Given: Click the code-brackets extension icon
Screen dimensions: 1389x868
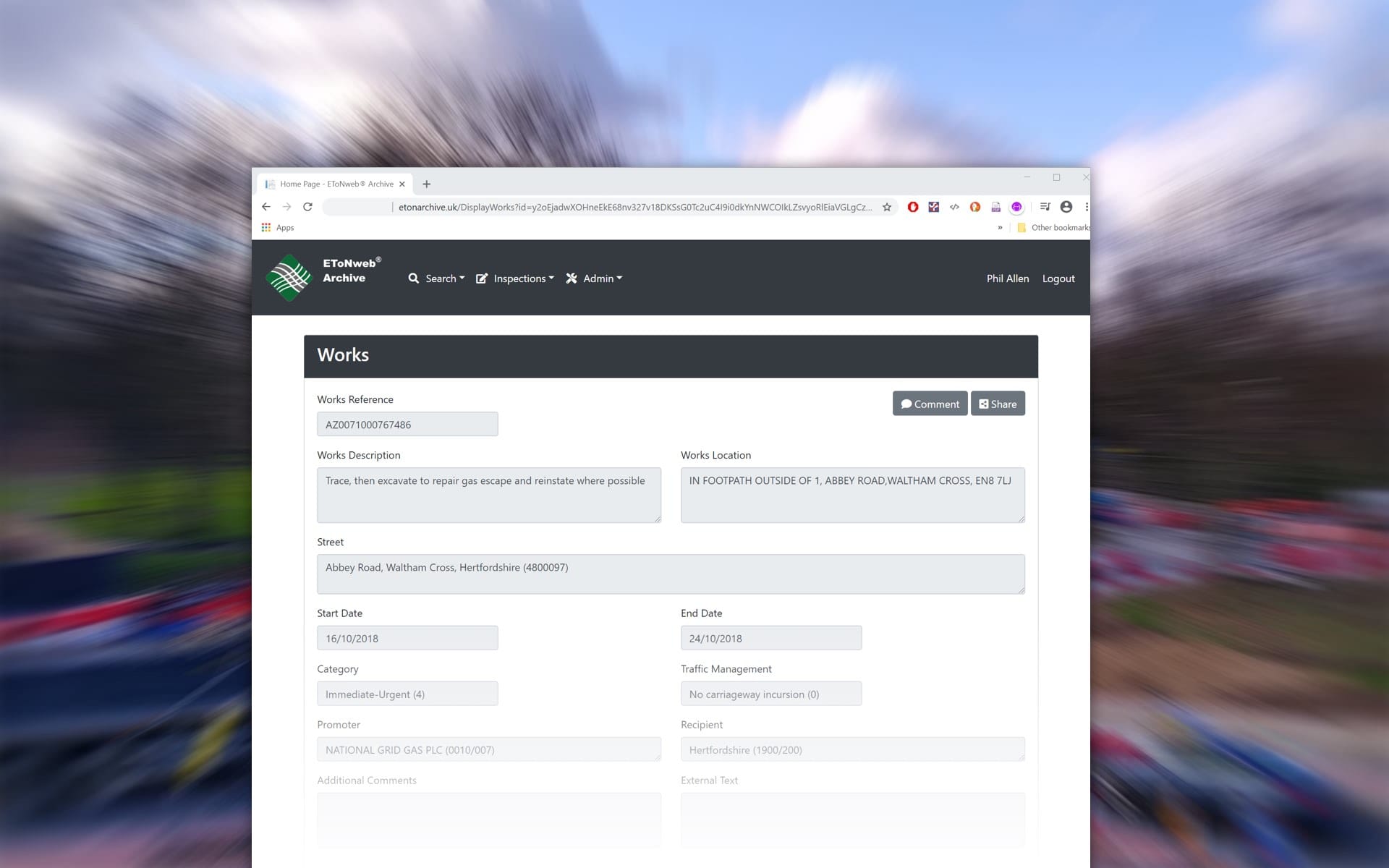Looking at the screenshot, I should 954,207.
